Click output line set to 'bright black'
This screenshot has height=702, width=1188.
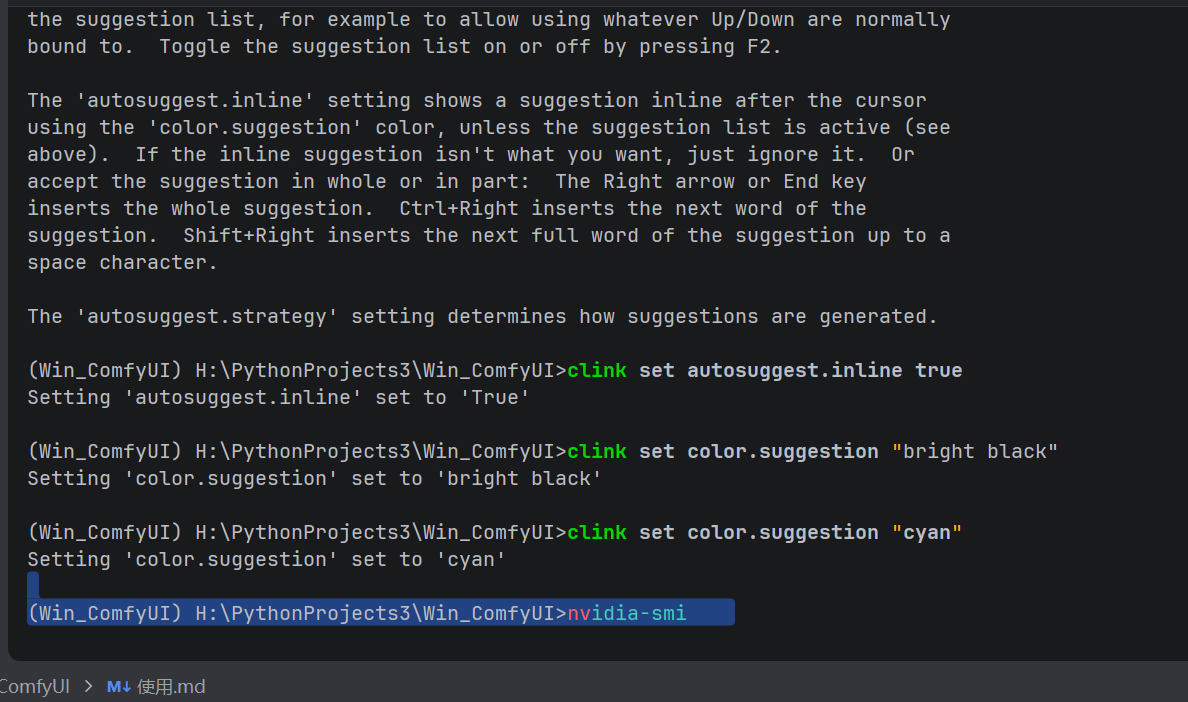[314, 479]
